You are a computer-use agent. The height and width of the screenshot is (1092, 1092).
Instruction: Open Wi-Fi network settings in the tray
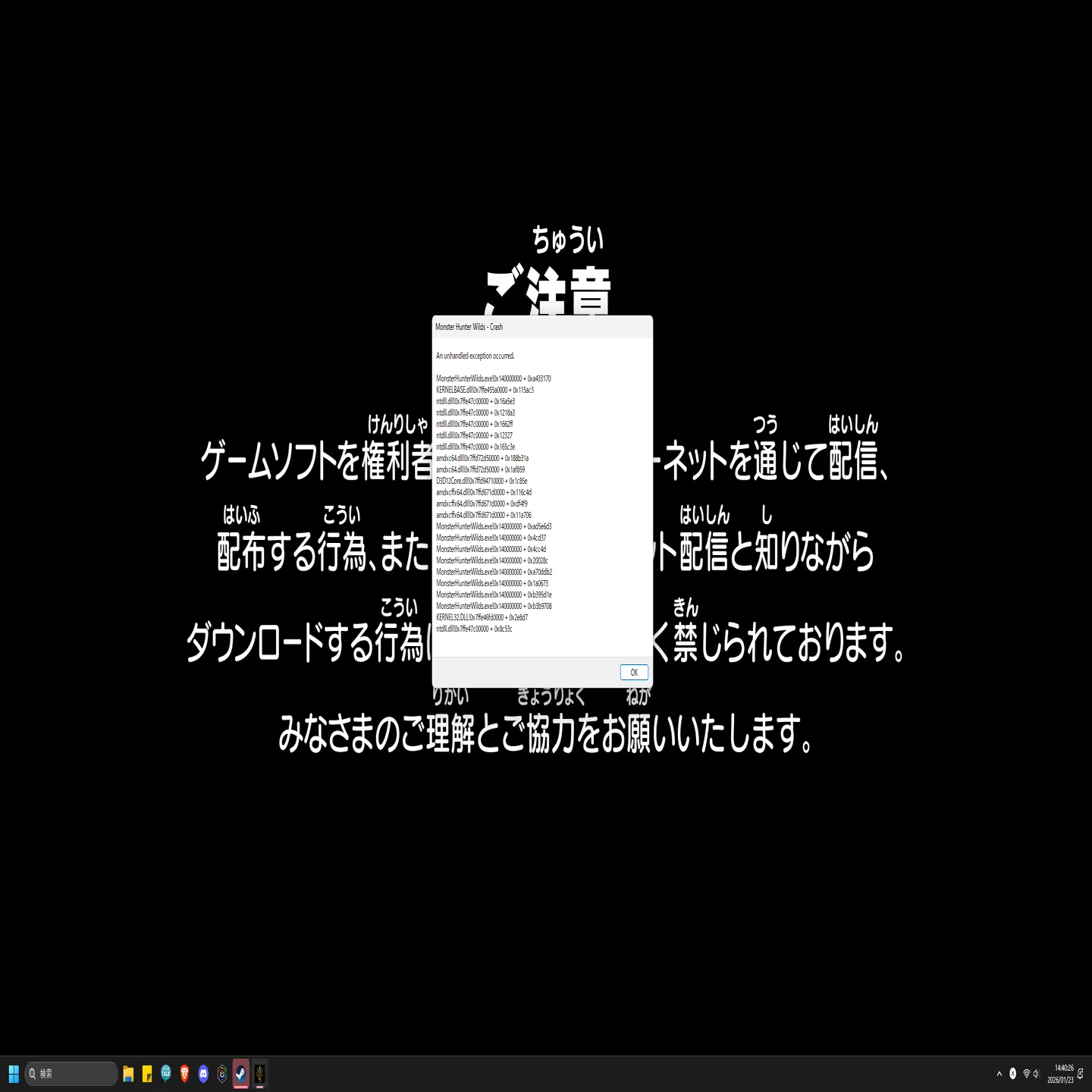1026,1074
